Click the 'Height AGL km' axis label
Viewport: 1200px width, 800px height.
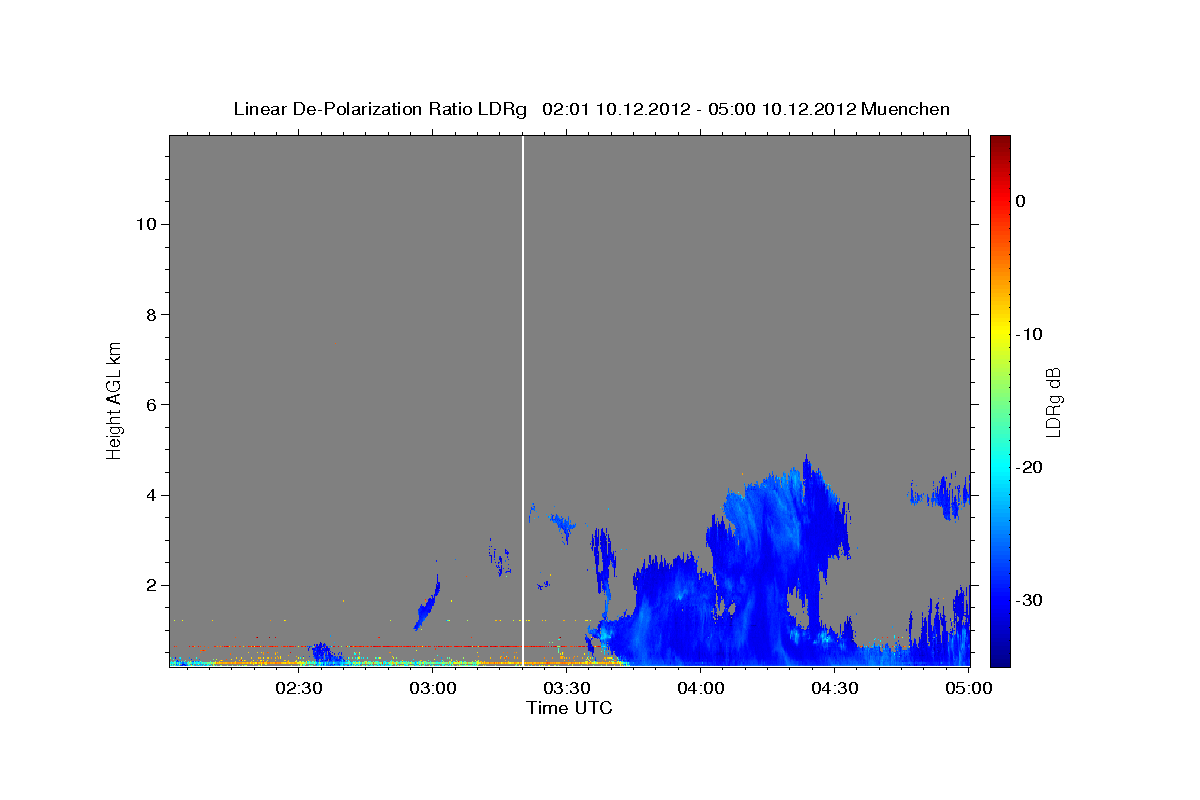114,399
